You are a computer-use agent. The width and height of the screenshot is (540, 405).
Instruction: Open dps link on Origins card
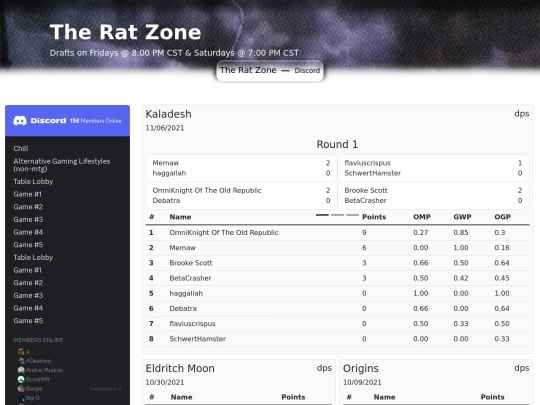522,368
